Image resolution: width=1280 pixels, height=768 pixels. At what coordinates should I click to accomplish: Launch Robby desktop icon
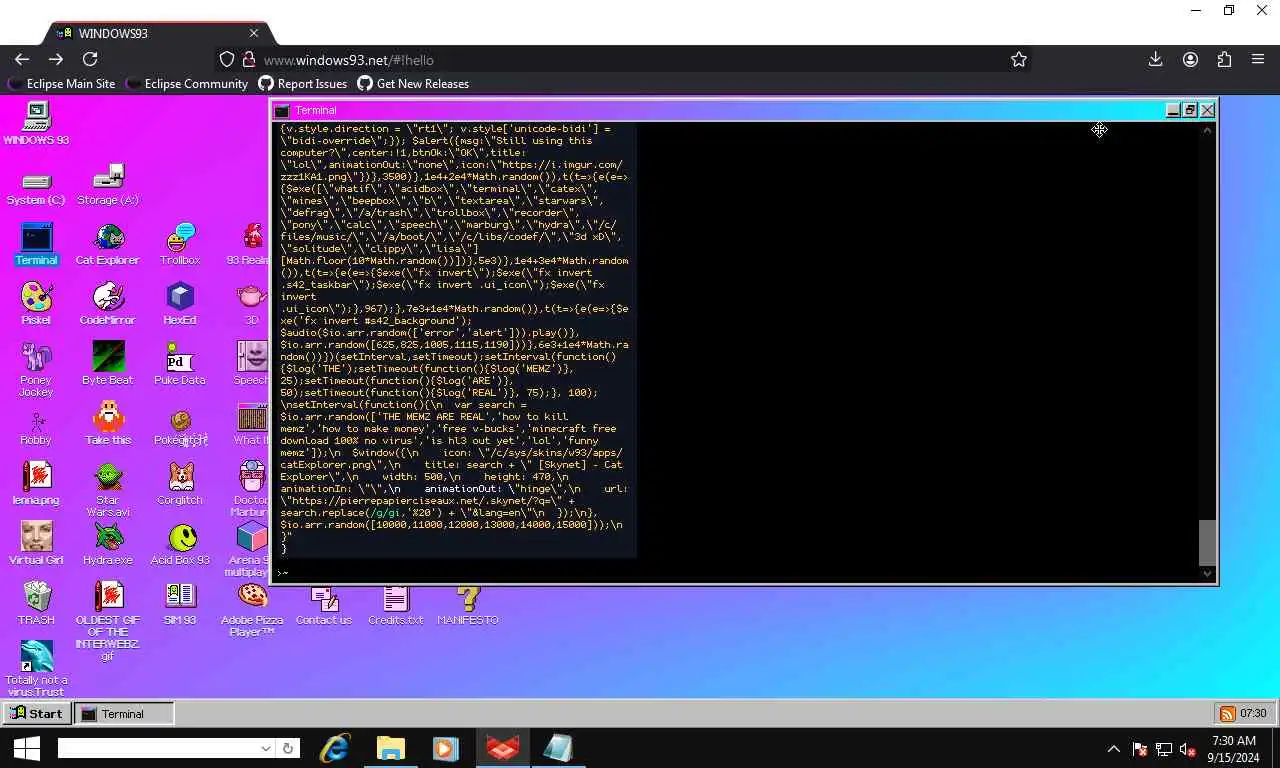pyautogui.click(x=36, y=427)
